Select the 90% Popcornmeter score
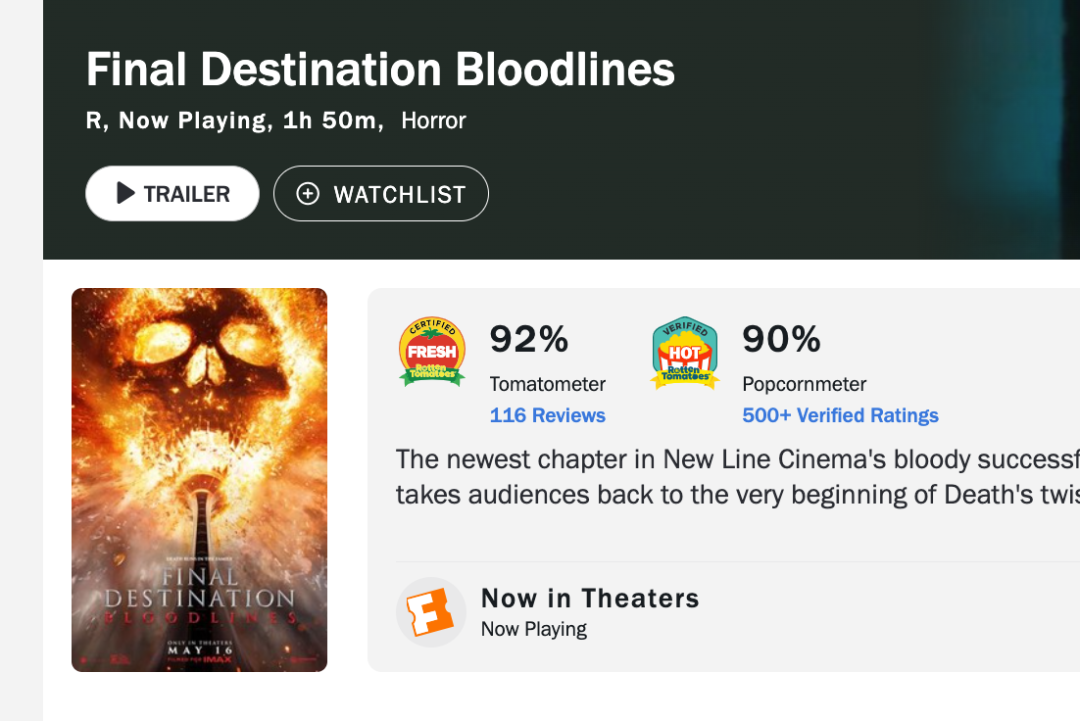The width and height of the screenshot is (1080, 721). [782, 339]
